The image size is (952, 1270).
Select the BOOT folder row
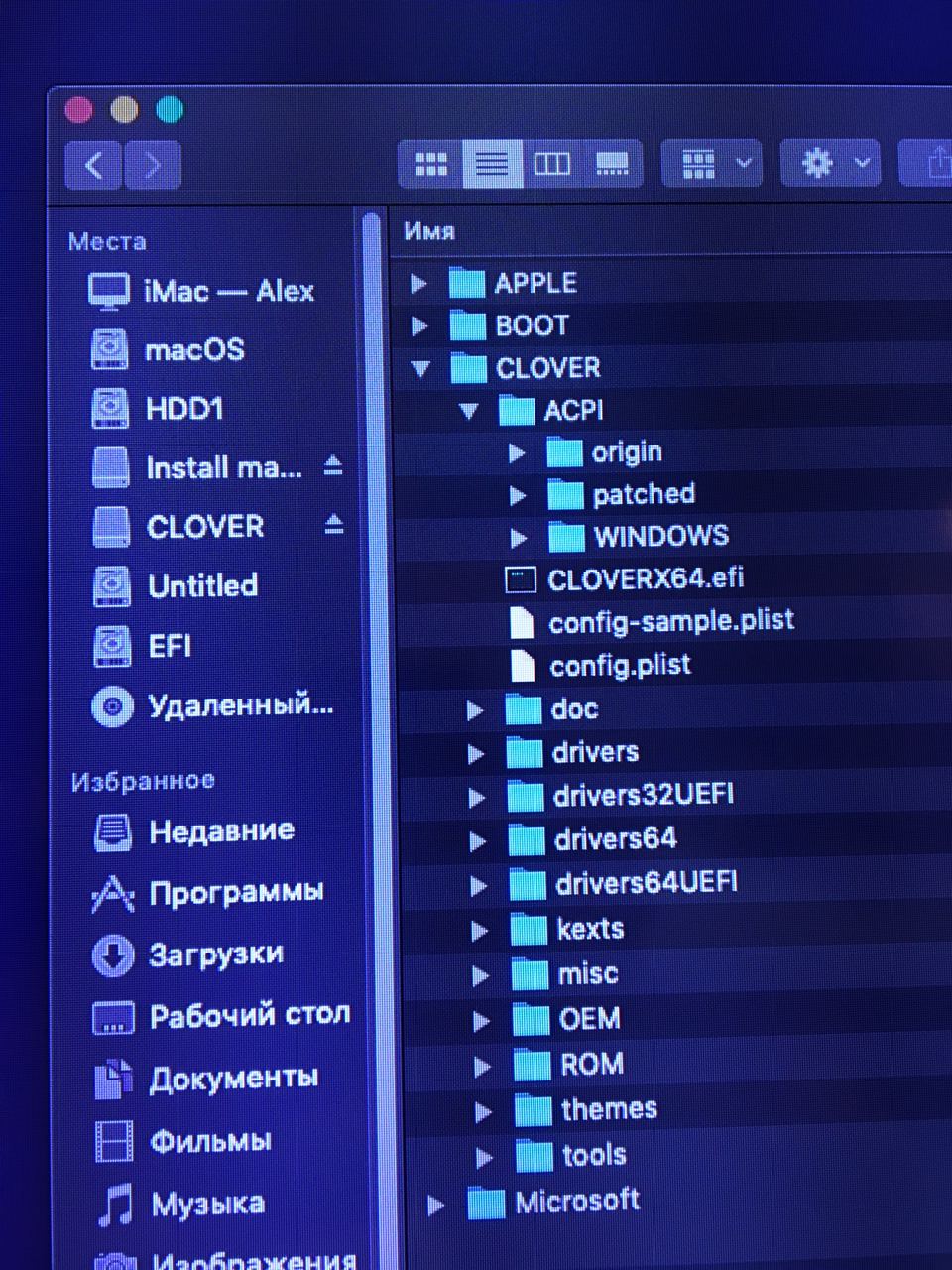(x=672, y=325)
